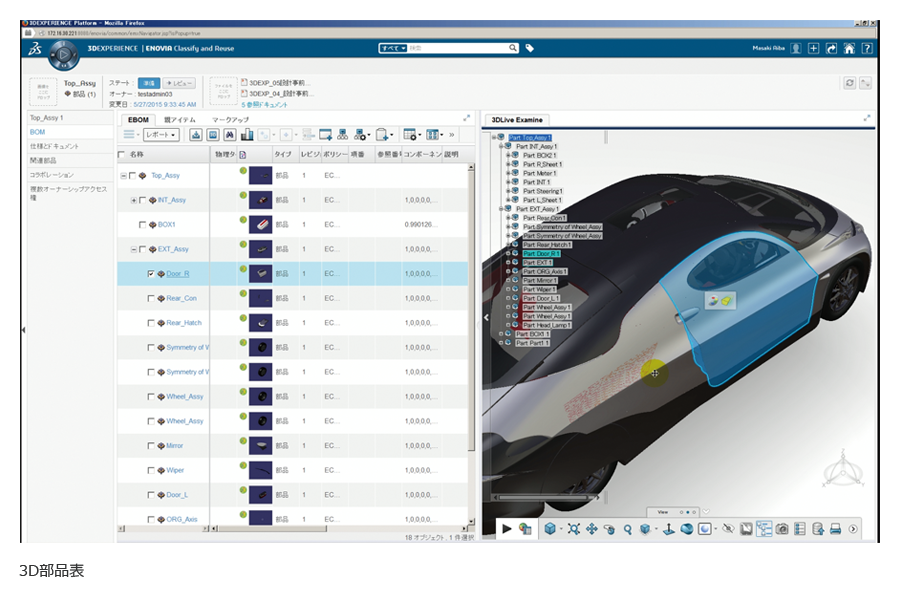Open the レポート dropdown in EBOM toolbar
Viewport: 900px width, 598px height.
(161, 135)
